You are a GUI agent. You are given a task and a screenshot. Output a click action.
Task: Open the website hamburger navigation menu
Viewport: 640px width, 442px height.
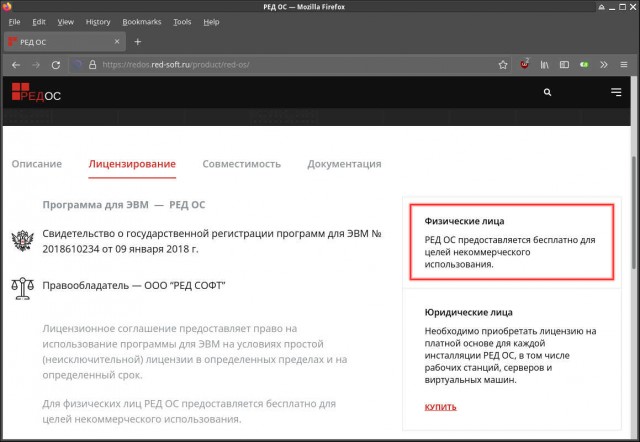pos(616,92)
